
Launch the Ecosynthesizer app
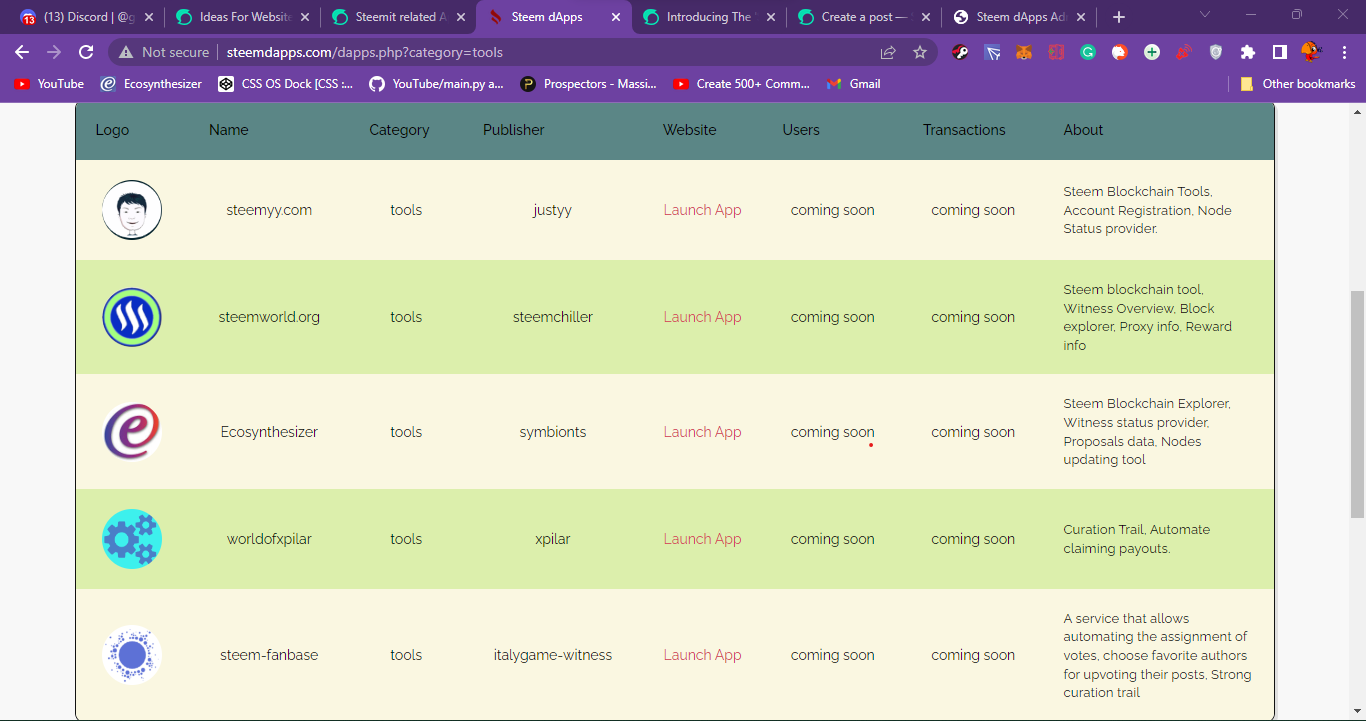pyautogui.click(x=702, y=432)
